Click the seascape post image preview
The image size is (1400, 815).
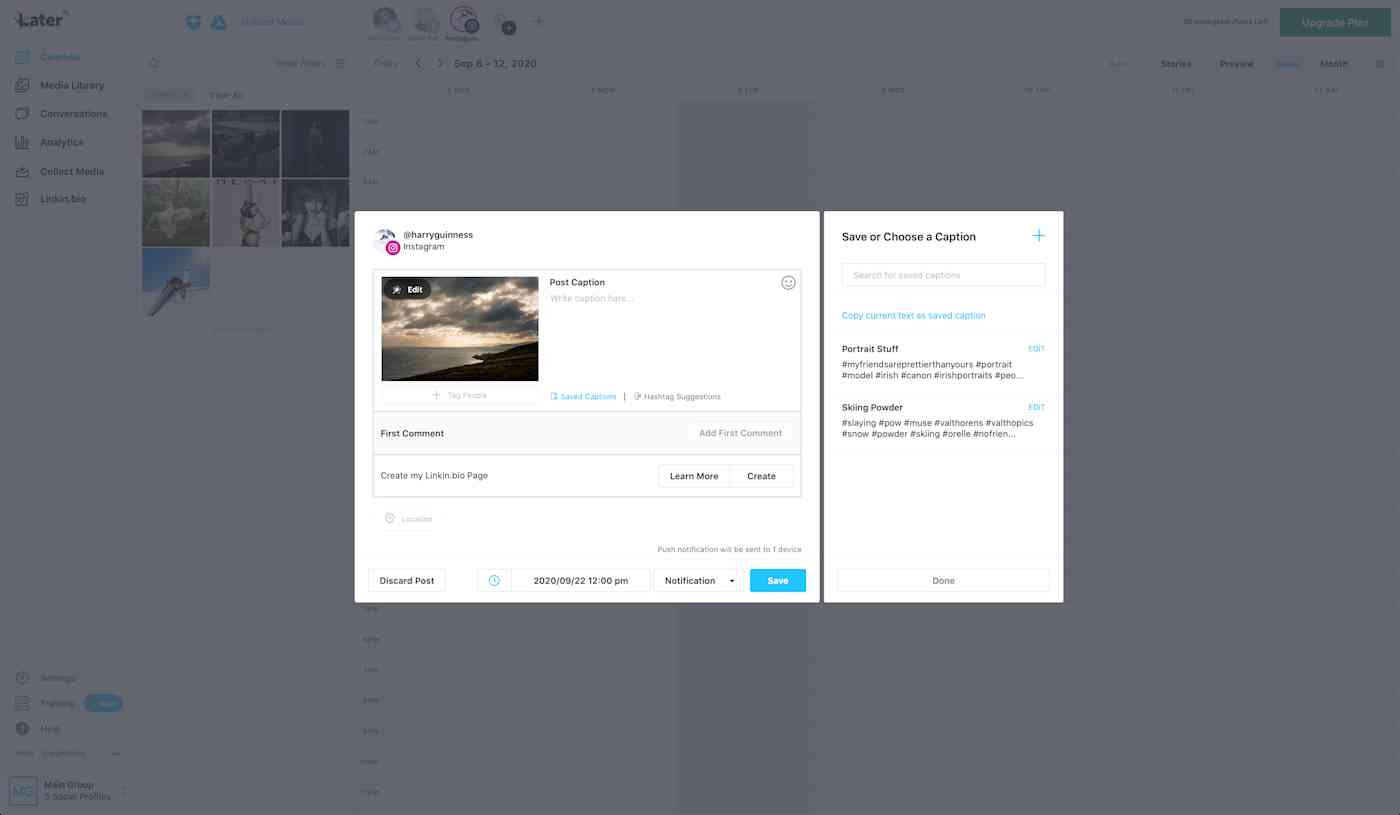[460, 329]
